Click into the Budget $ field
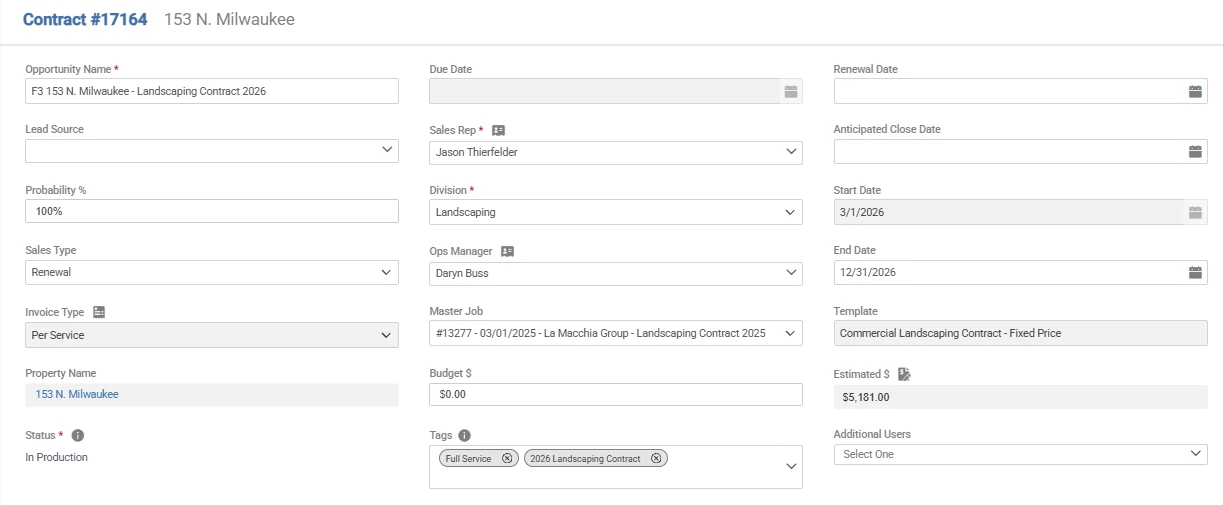Image resolution: width=1223 pixels, height=505 pixels. (615, 394)
